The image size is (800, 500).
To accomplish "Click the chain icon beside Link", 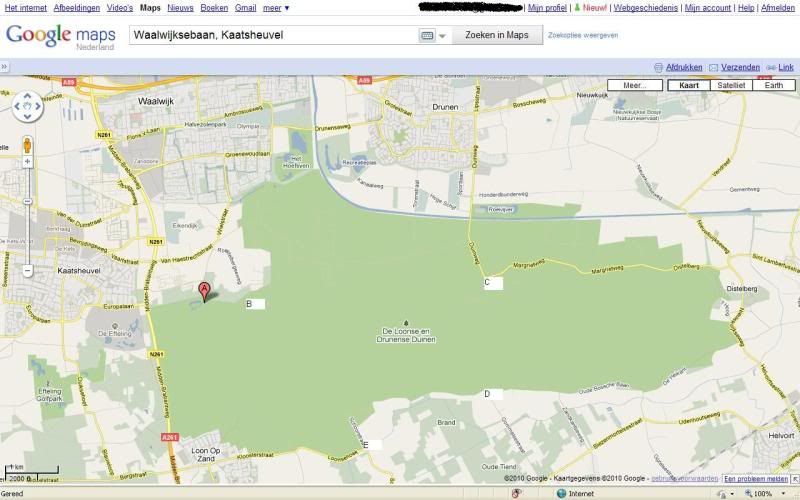I will coord(770,67).
